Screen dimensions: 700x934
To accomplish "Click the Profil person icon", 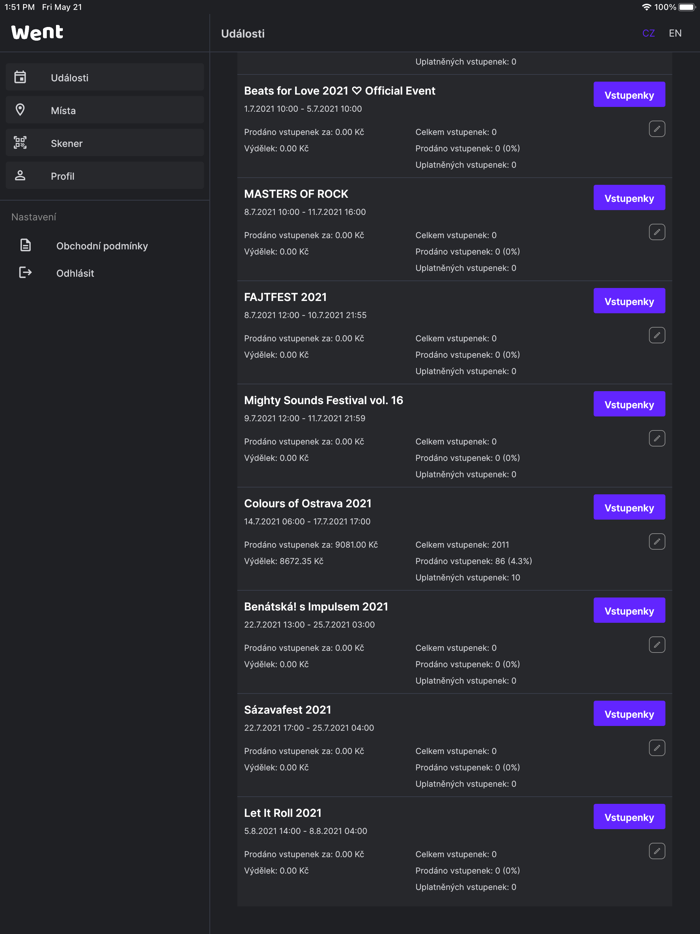I will click(x=20, y=176).
